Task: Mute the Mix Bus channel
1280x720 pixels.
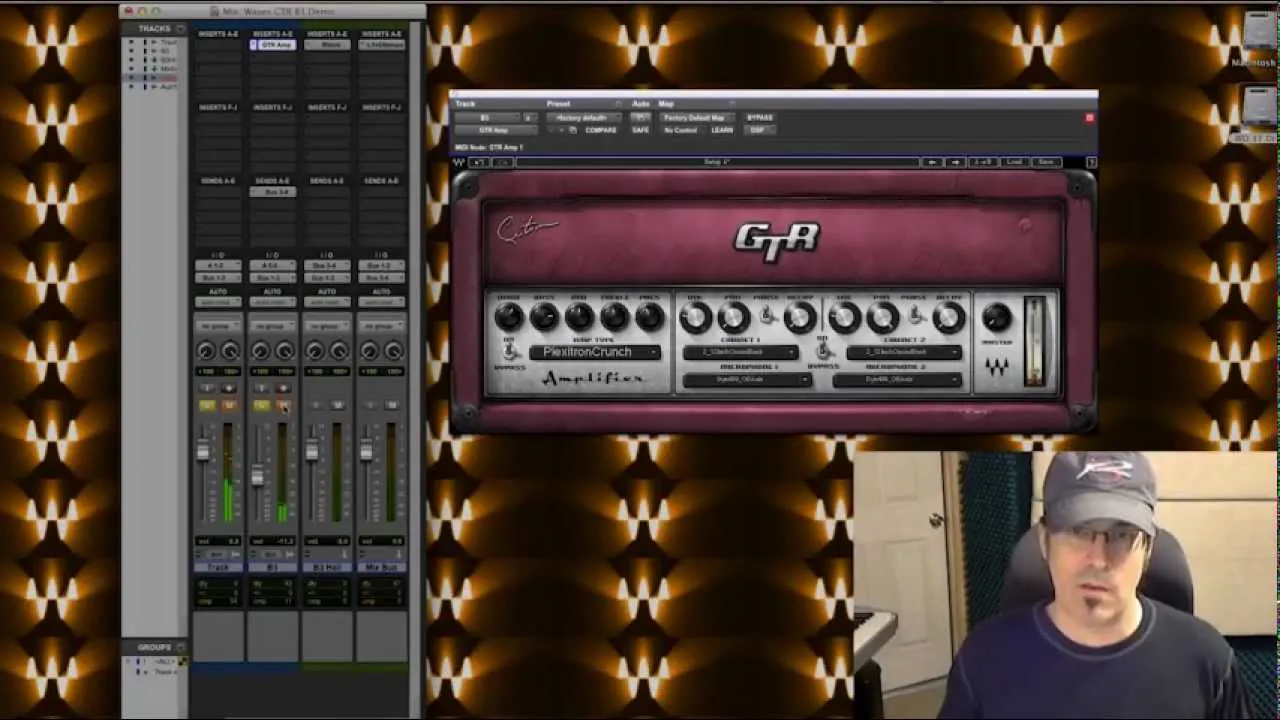Action: pos(391,405)
